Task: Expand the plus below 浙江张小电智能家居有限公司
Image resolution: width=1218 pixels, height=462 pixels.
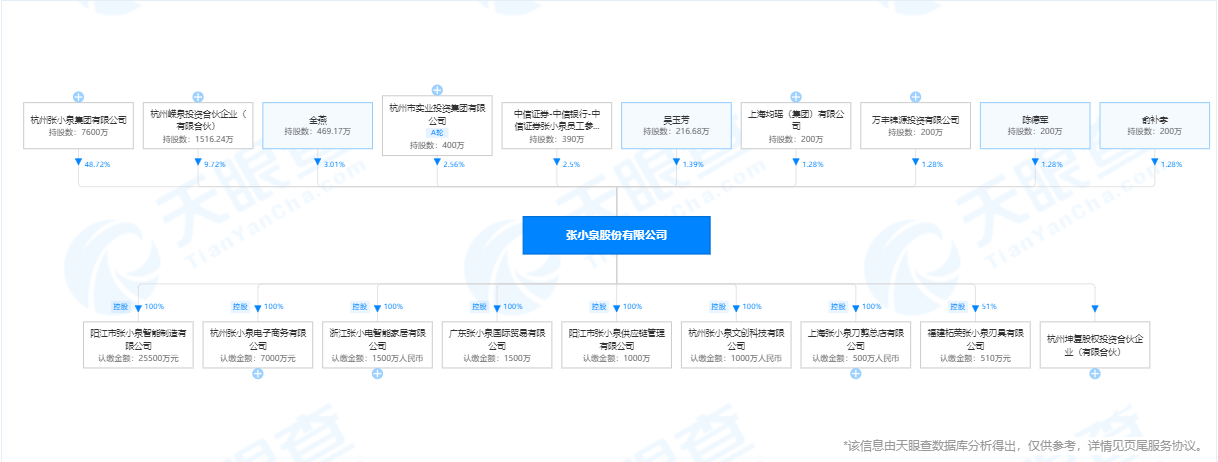Action: [377, 373]
